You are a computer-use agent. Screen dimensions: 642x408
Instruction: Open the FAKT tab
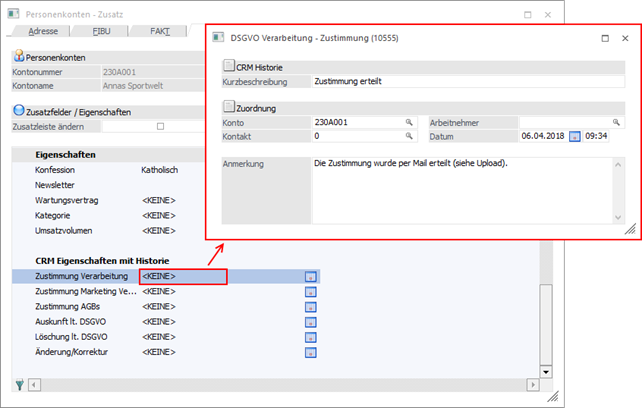(x=159, y=32)
